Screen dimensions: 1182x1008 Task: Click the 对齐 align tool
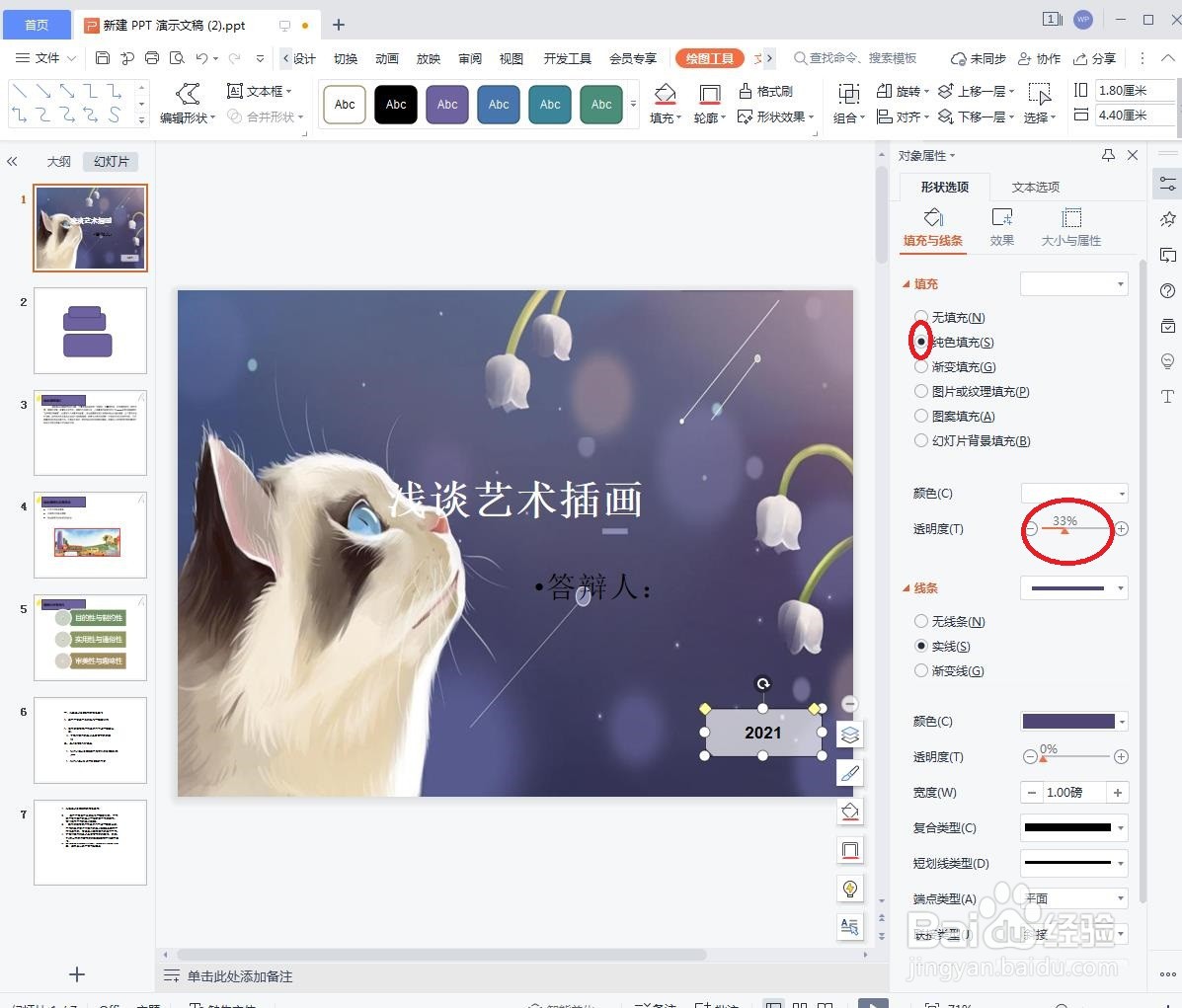(x=903, y=116)
